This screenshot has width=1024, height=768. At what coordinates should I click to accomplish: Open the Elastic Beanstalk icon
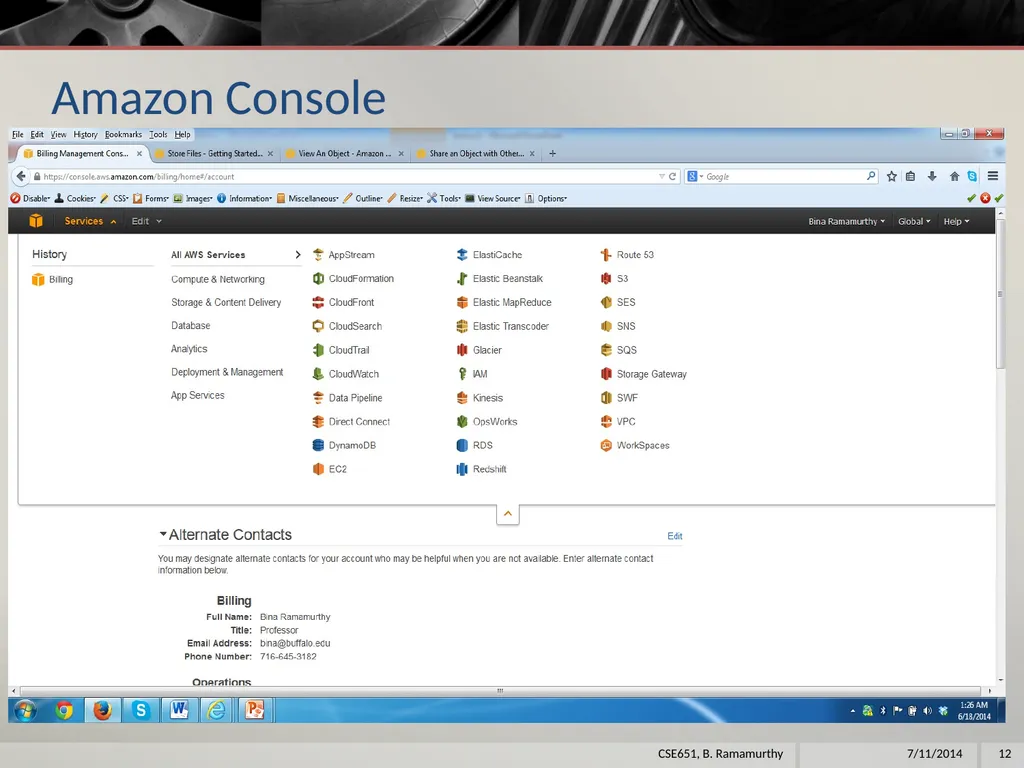[x=462, y=279]
